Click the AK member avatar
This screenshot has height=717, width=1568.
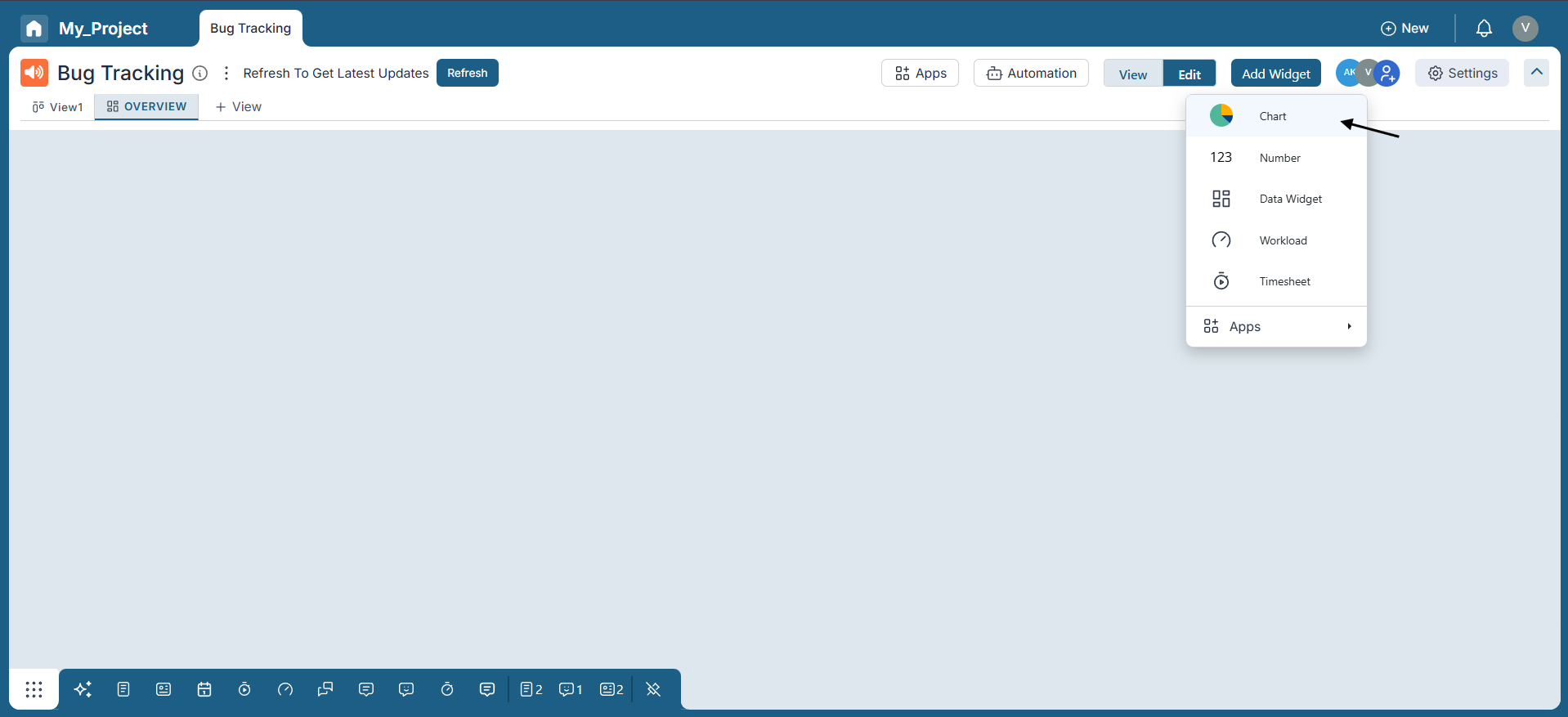tap(1347, 73)
